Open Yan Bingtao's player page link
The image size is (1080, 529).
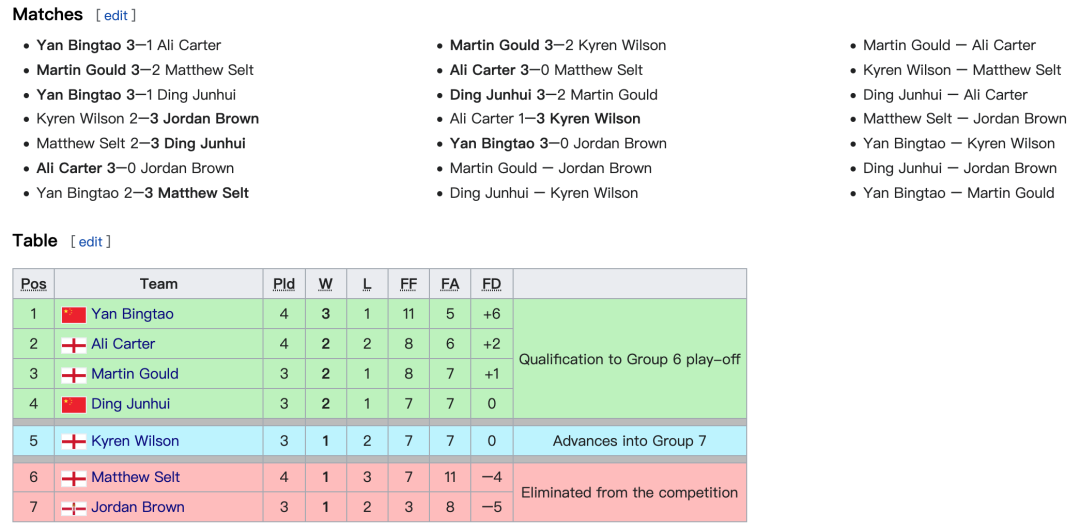pyautogui.click(x=132, y=314)
